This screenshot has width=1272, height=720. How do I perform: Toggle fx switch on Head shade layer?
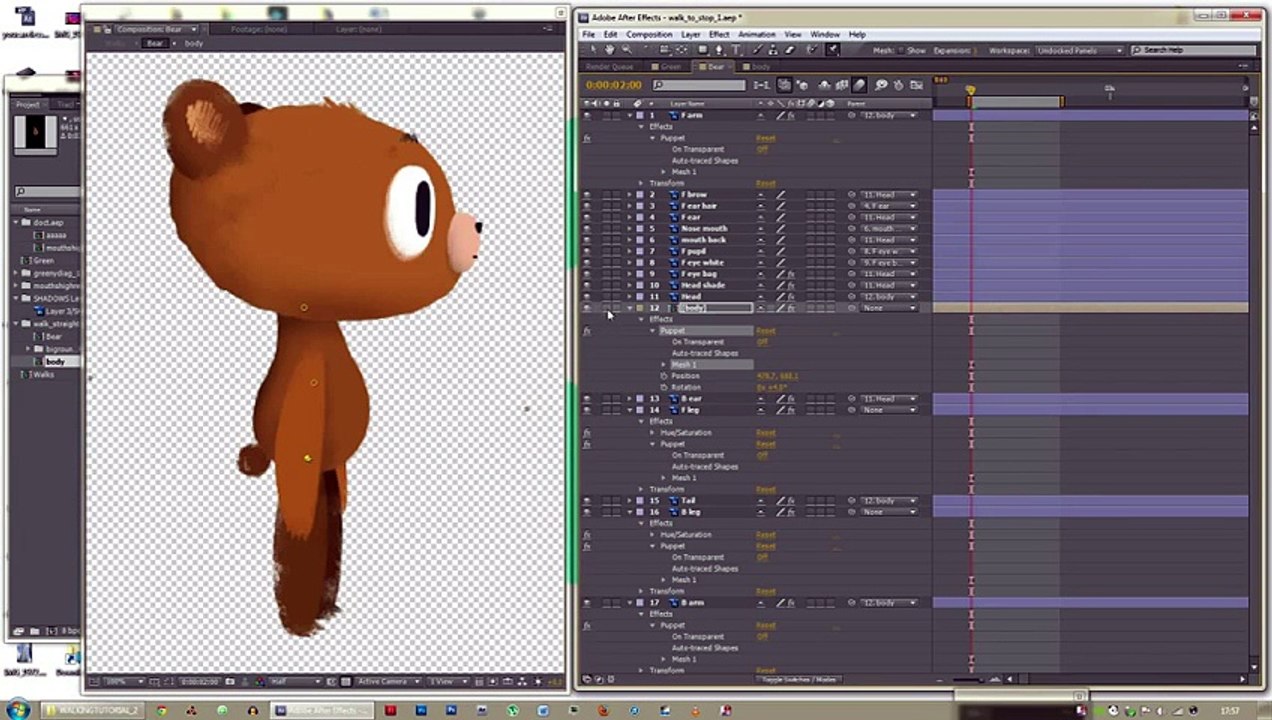coord(791,285)
